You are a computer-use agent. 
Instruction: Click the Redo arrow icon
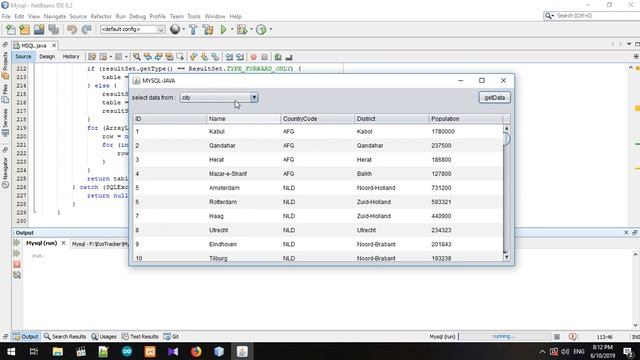(86, 29)
